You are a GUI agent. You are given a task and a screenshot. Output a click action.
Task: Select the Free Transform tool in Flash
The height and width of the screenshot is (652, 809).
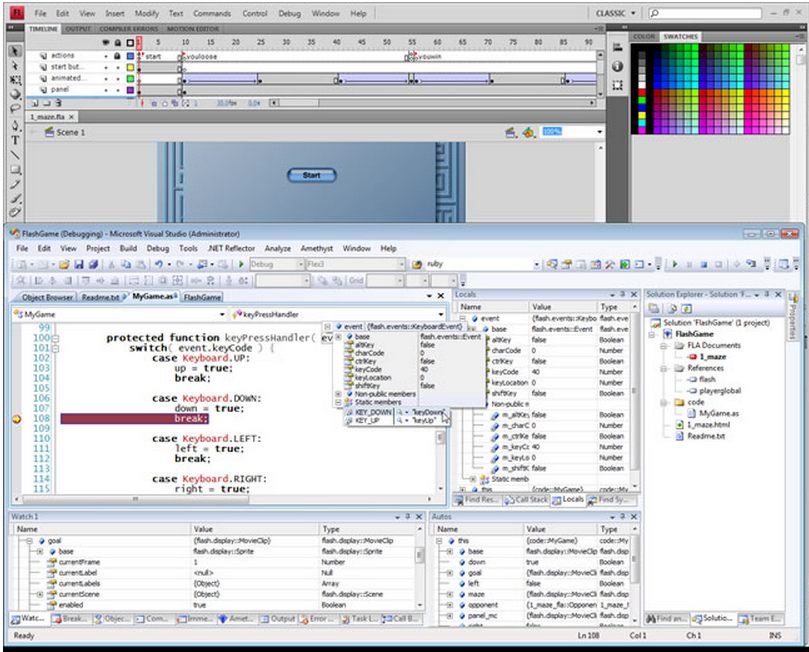click(15, 80)
